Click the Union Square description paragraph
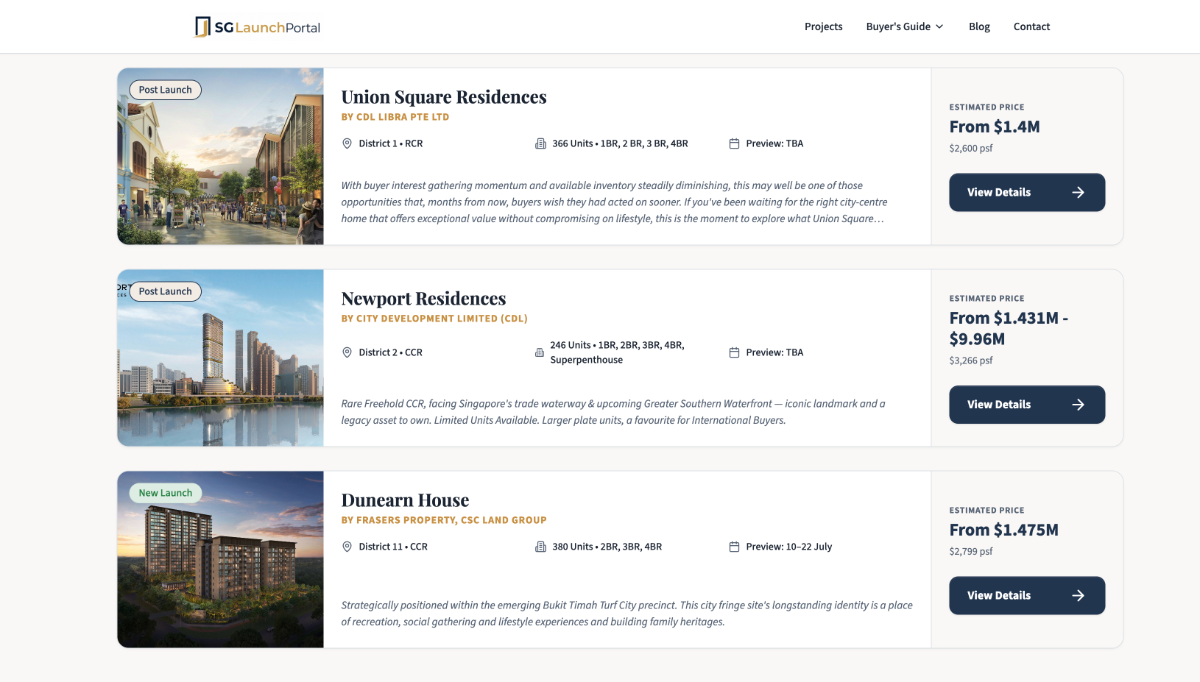The image size is (1200, 682). (x=615, y=202)
